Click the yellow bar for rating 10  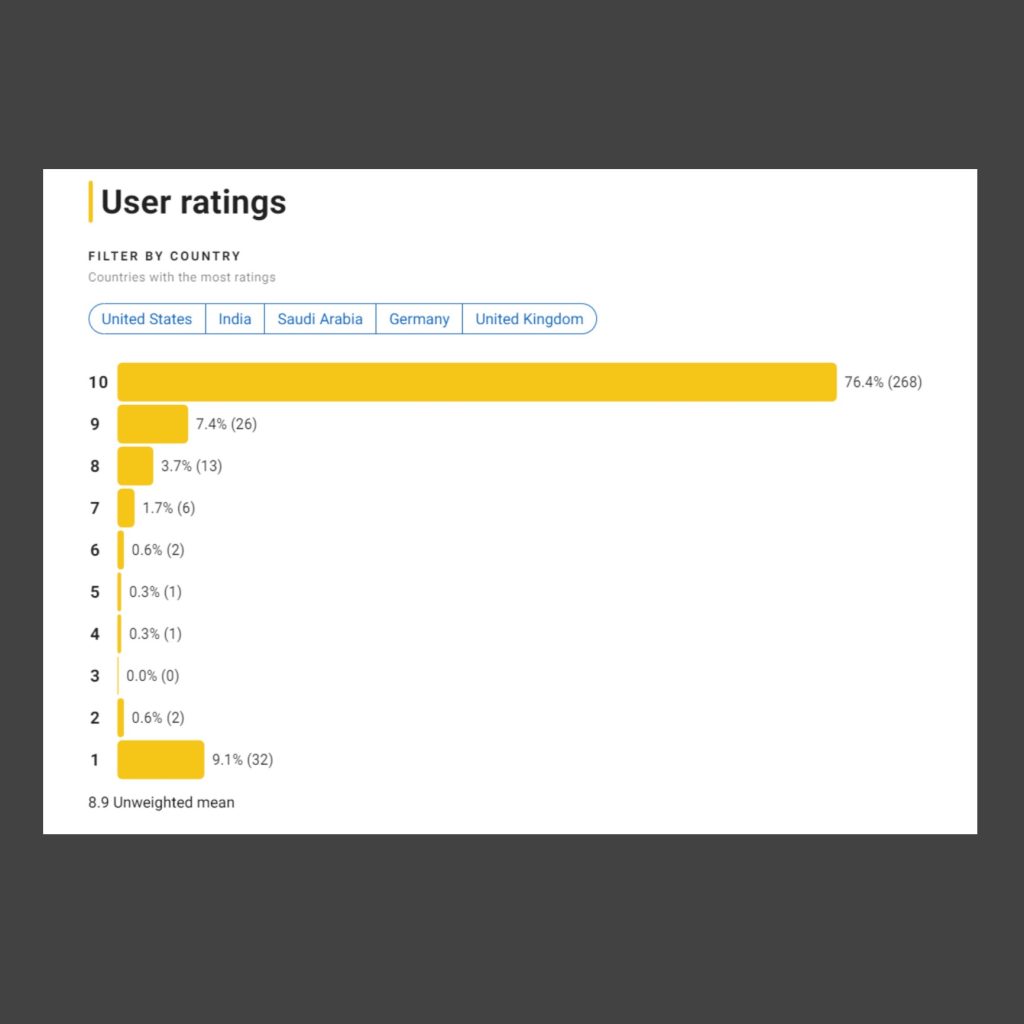tap(476, 382)
